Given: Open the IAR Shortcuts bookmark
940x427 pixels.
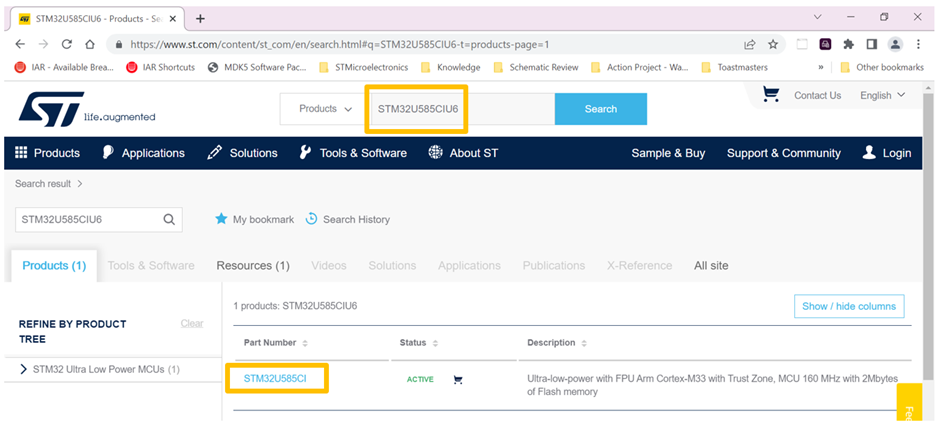Looking at the screenshot, I should pos(161,67).
